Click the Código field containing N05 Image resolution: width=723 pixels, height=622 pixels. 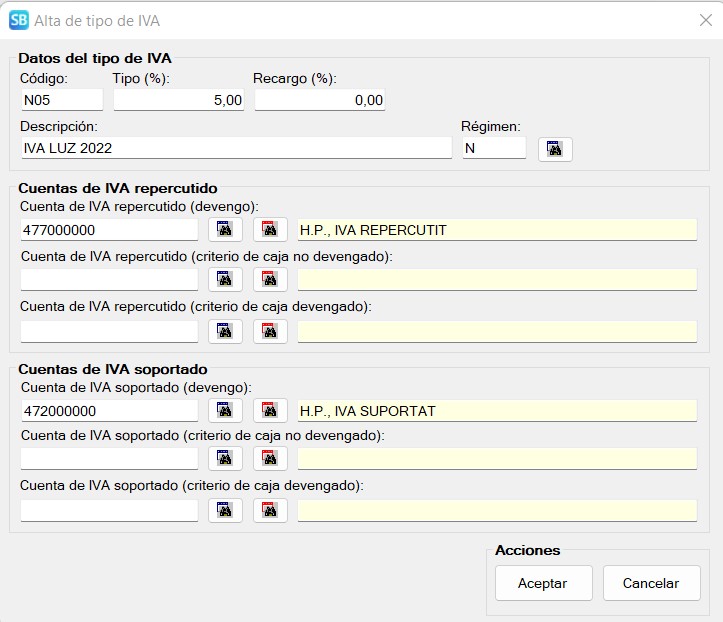(61, 100)
